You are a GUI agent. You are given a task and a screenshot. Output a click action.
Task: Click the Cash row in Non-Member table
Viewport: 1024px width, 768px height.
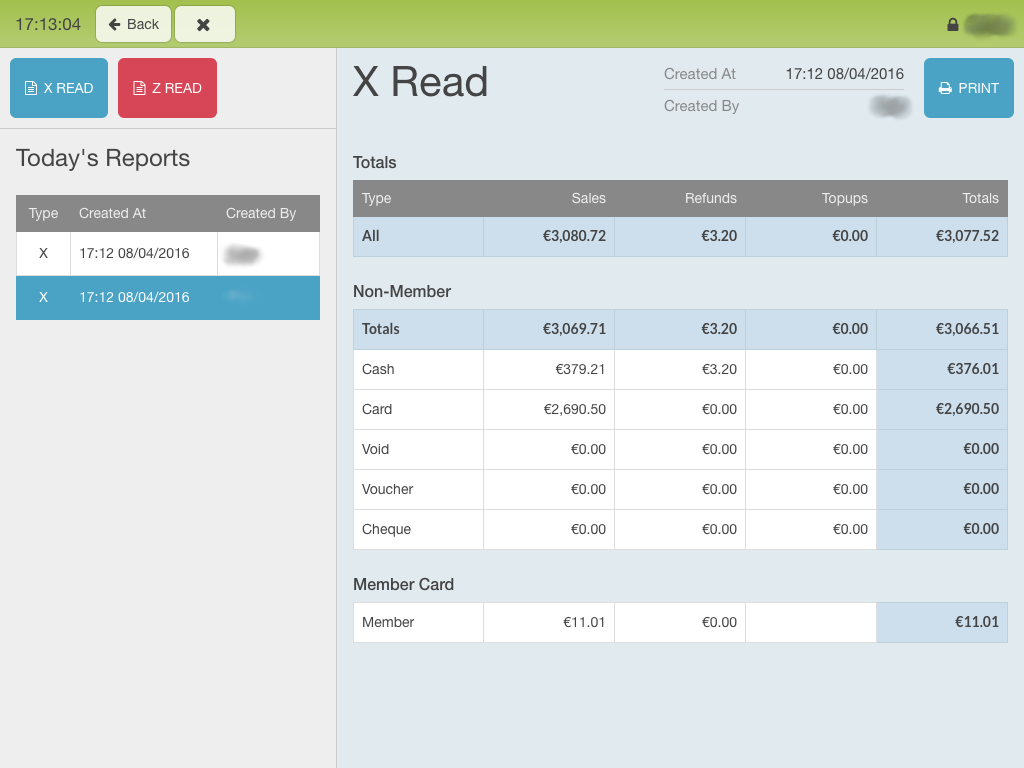pos(378,369)
